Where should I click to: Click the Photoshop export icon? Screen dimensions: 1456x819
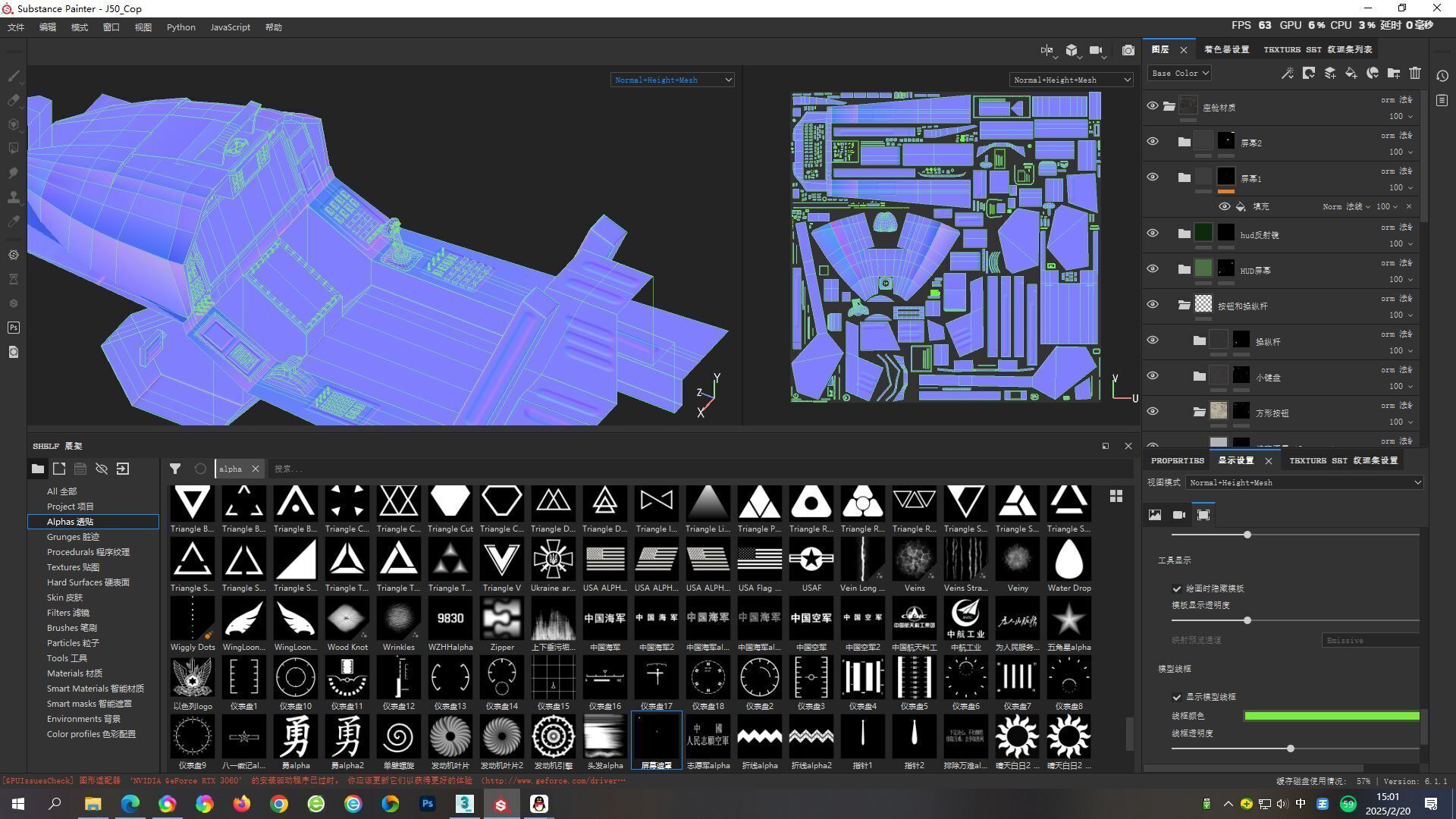click(14, 328)
